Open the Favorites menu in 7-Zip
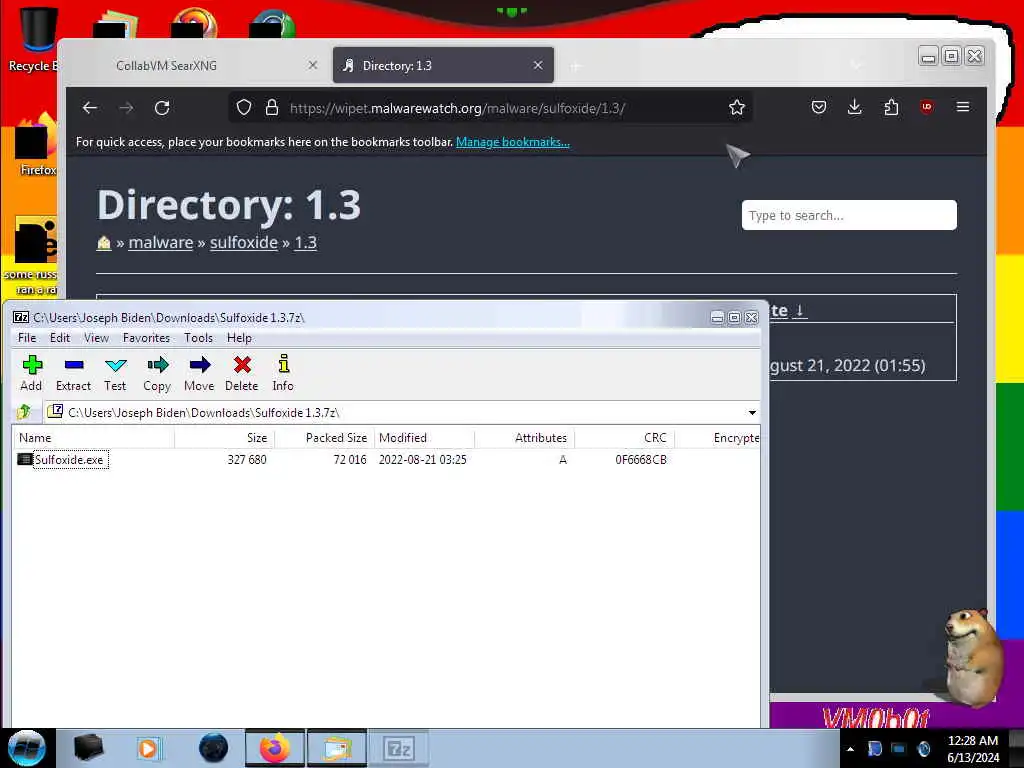 [146, 338]
